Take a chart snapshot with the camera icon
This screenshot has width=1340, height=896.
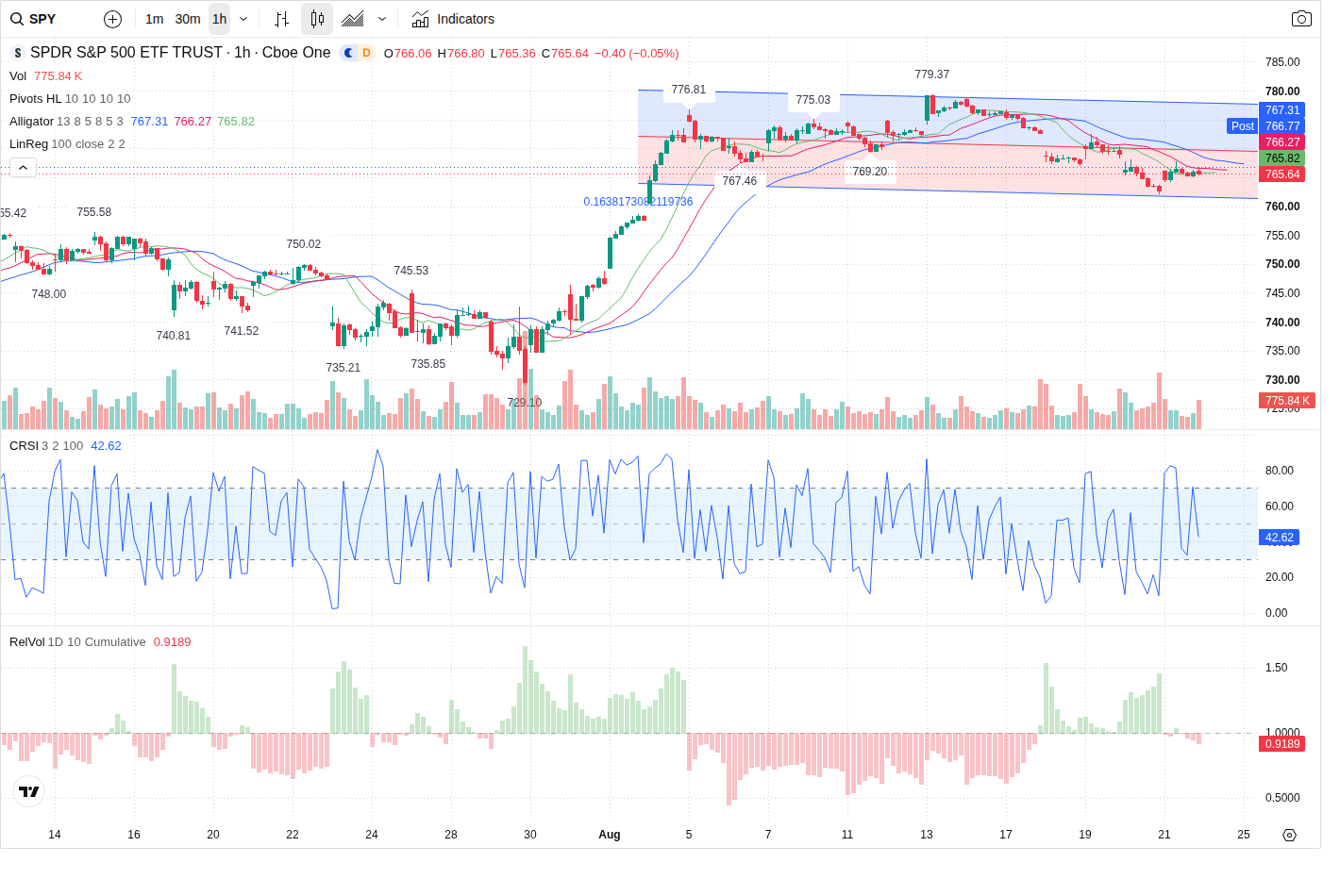[x=1301, y=19]
